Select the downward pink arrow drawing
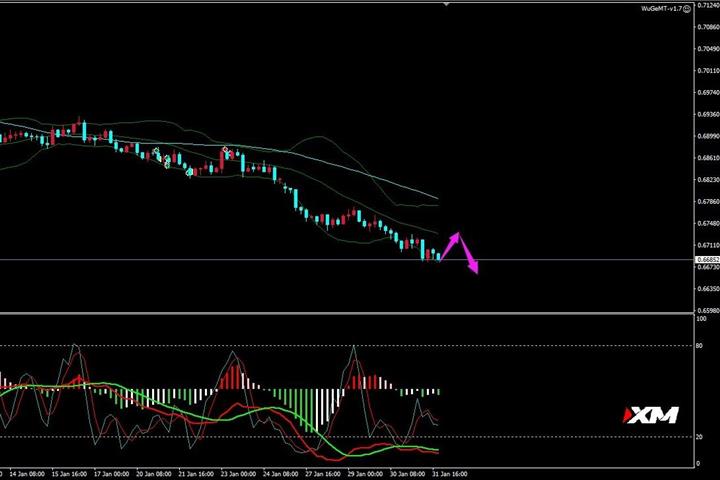Viewport: 720px width, 480px height. pyautogui.click(x=468, y=254)
